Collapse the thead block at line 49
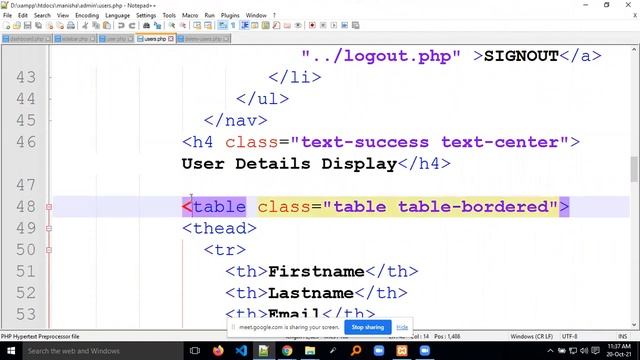640x360 pixels. [x=49, y=229]
